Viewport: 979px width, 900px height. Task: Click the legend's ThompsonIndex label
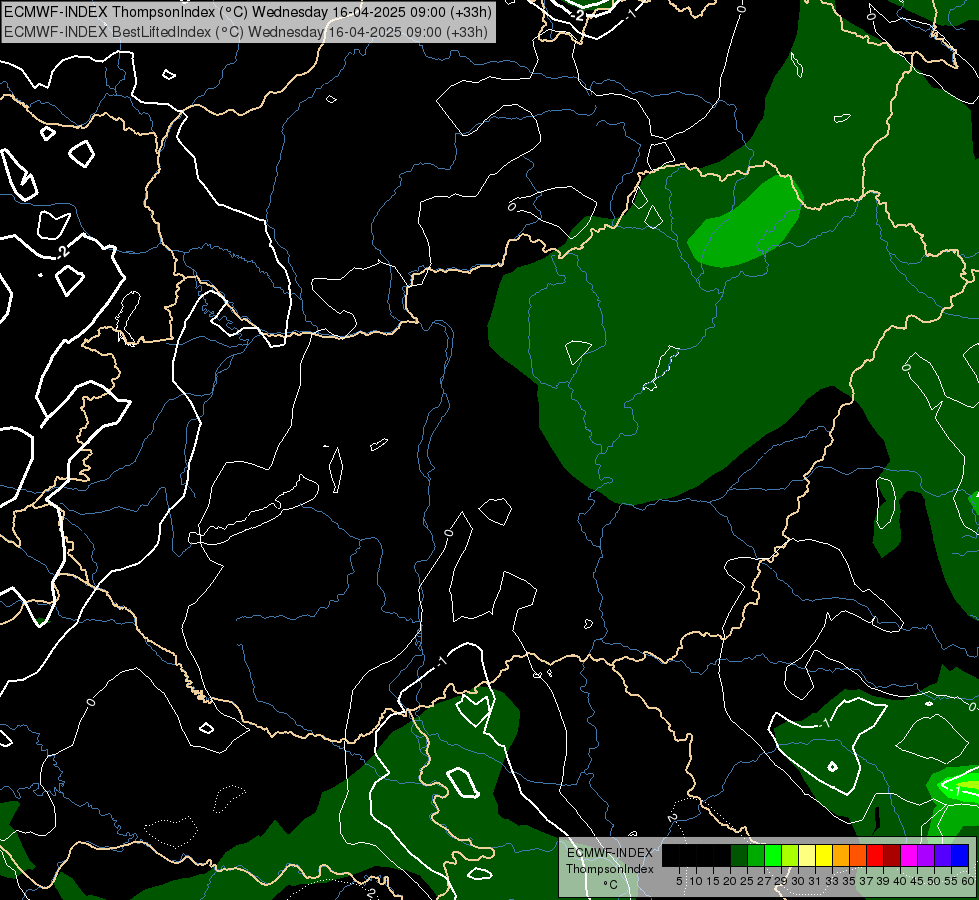(609, 869)
